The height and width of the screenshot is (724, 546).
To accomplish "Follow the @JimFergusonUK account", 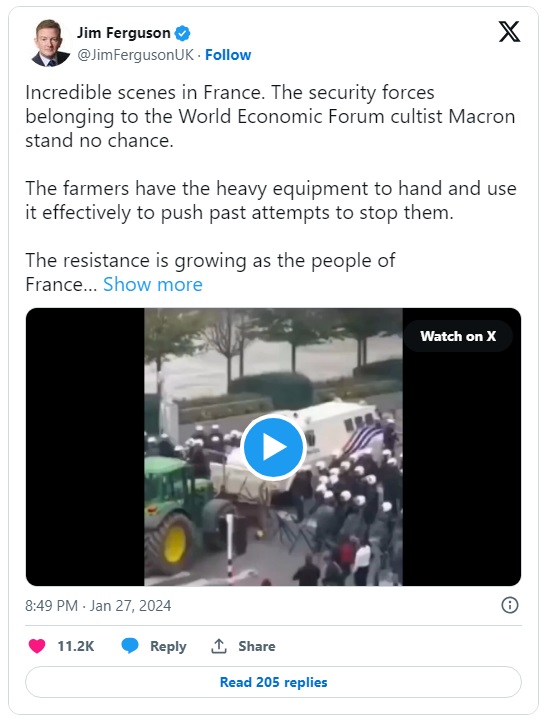I will click(228, 55).
